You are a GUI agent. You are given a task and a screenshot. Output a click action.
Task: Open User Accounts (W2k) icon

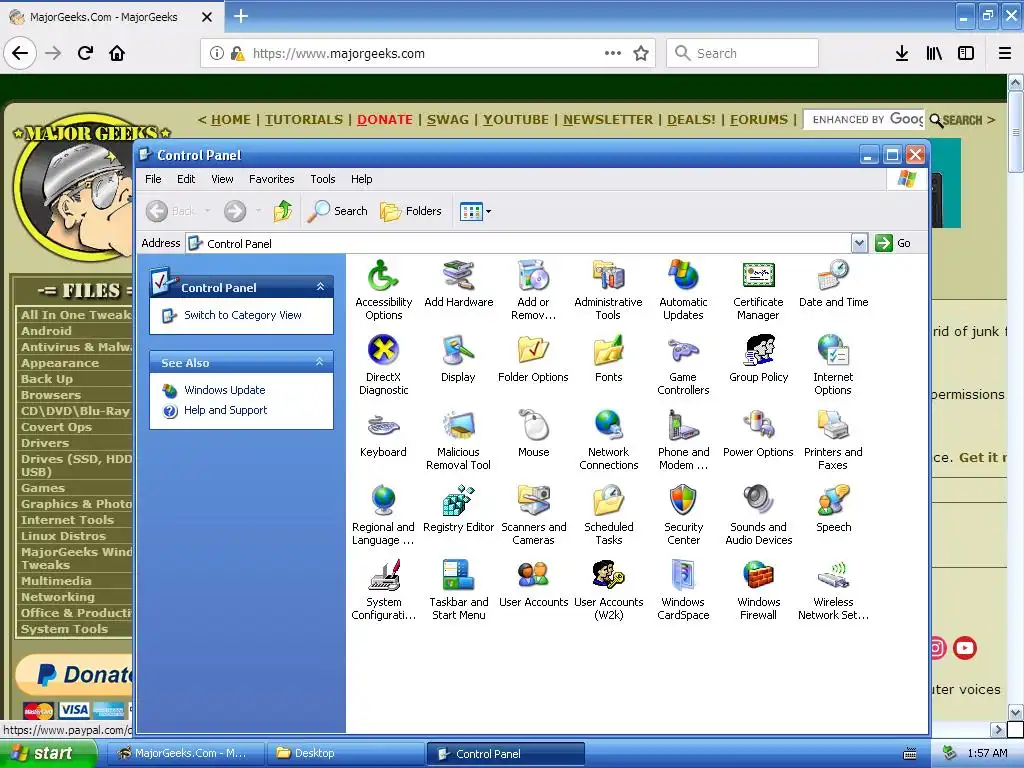click(608, 590)
